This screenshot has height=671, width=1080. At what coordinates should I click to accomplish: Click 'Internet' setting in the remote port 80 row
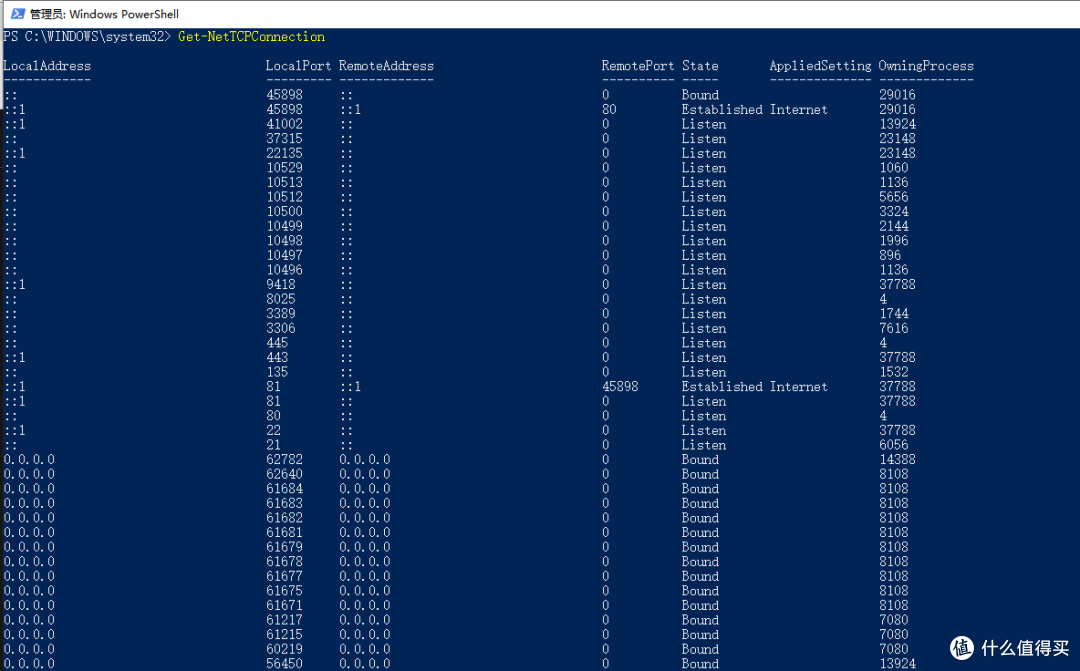(x=798, y=110)
